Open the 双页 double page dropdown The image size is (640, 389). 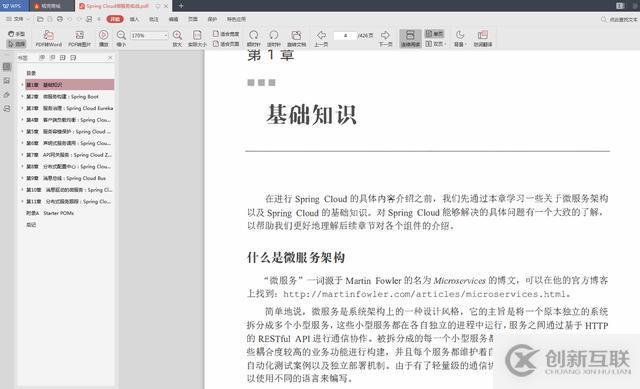tap(436, 44)
